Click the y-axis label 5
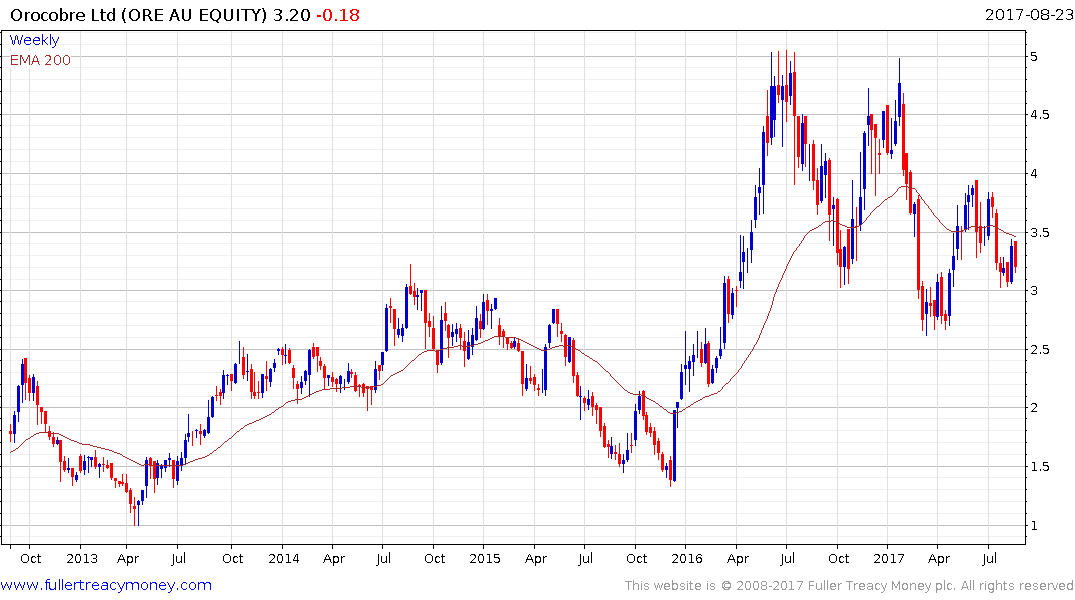Viewport: 1075px width, 600px height. pos(1035,56)
